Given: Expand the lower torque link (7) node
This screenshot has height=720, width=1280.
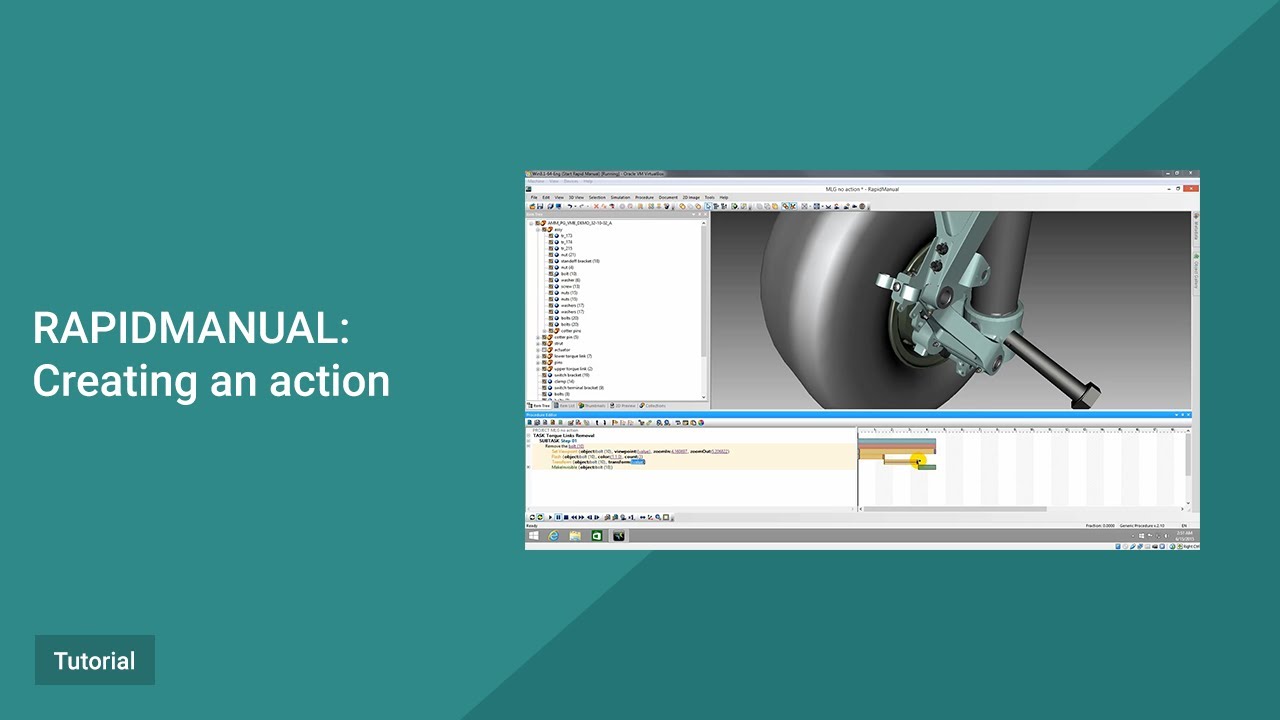Looking at the screenshot, I should coord(538,356).
